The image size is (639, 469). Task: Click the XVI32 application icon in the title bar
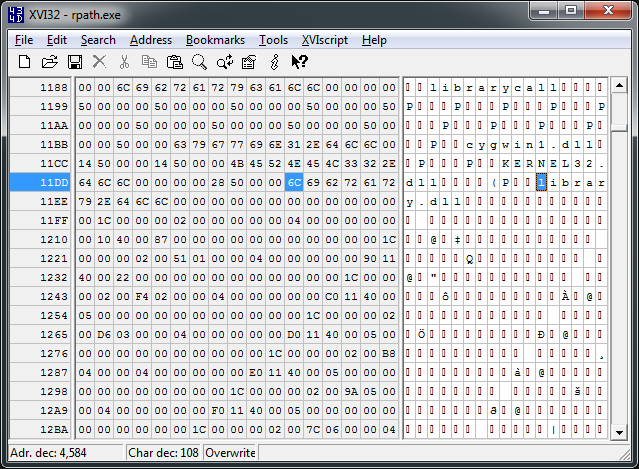coord(16,15)
